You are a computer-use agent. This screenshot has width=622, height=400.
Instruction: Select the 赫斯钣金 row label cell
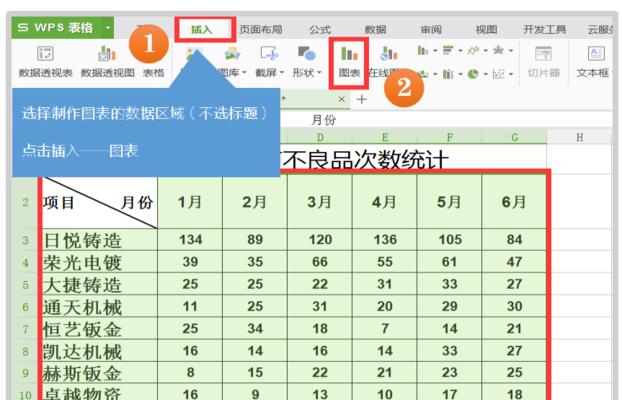tap(99, 373)
